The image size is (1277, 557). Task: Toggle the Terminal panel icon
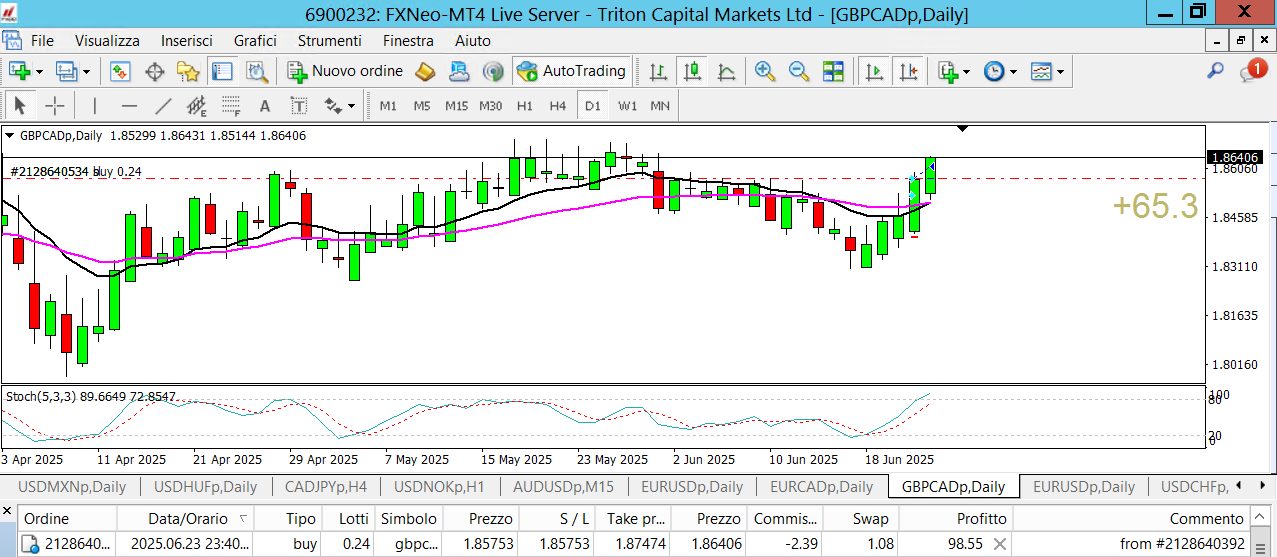[221, 71]
